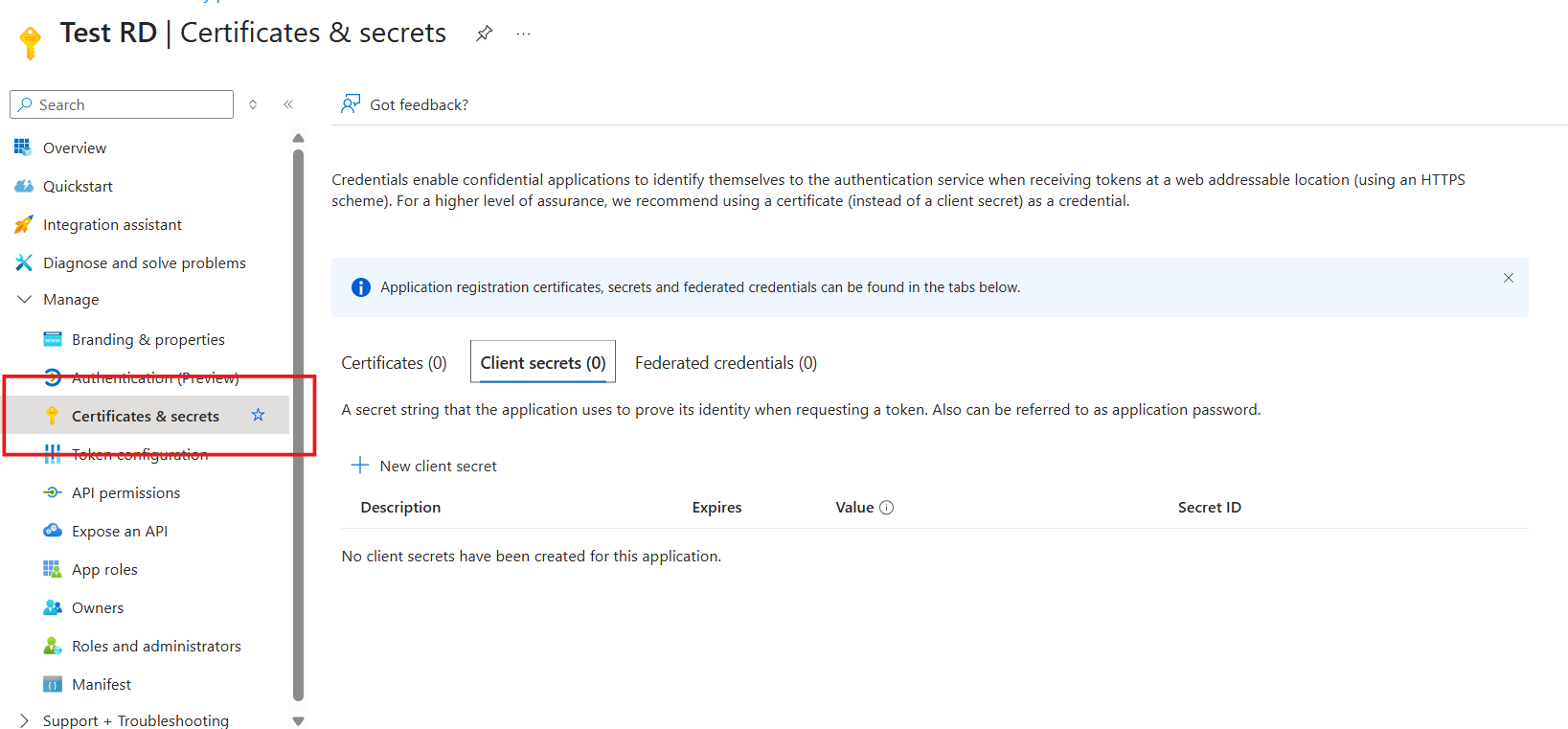Click the Integration assistant rocket icon

click(x=24, y=224)
